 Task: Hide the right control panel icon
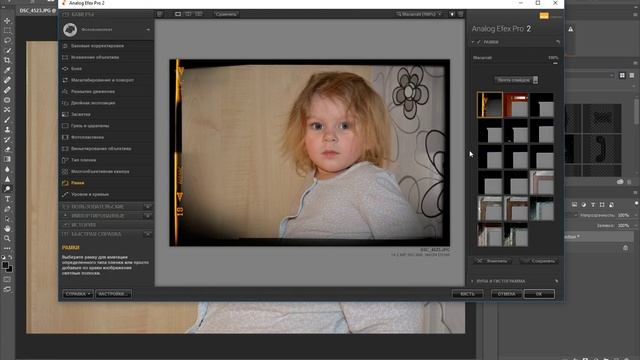tap(461, 14)
